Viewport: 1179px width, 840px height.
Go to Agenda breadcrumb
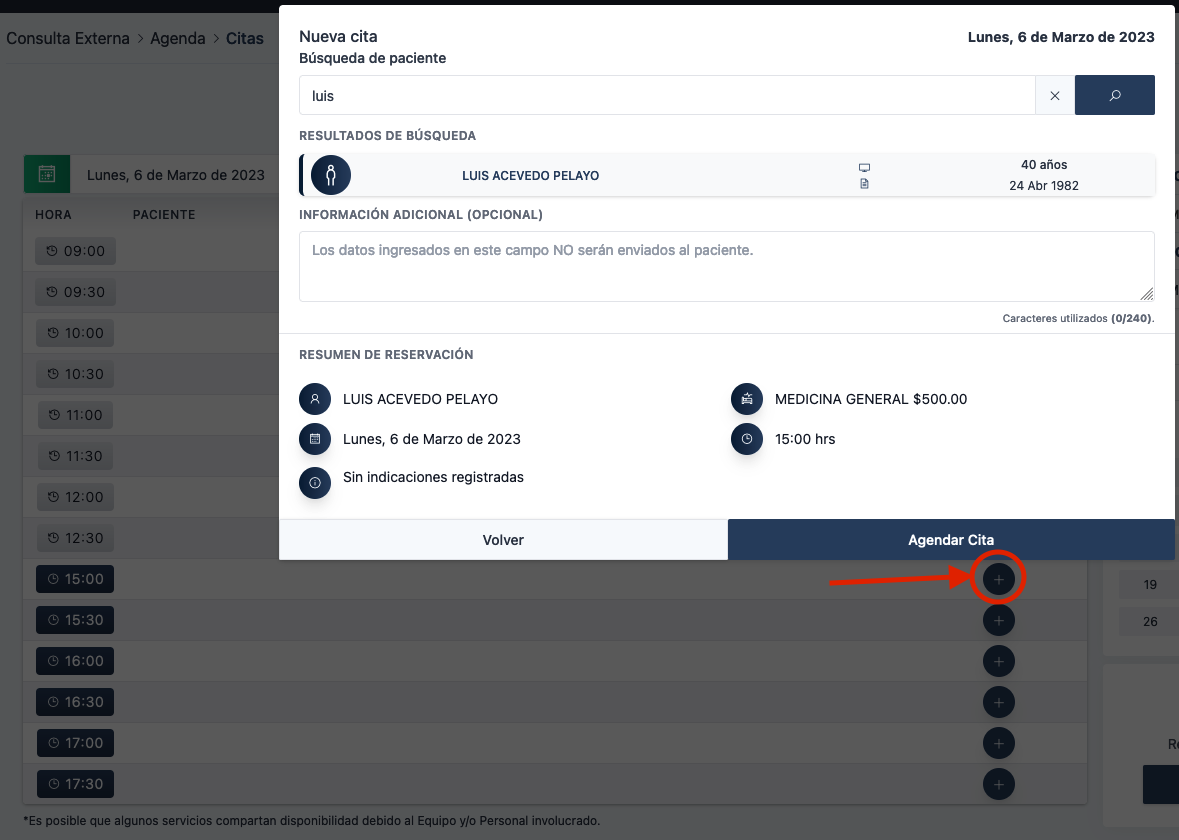[x=177, y=39]
